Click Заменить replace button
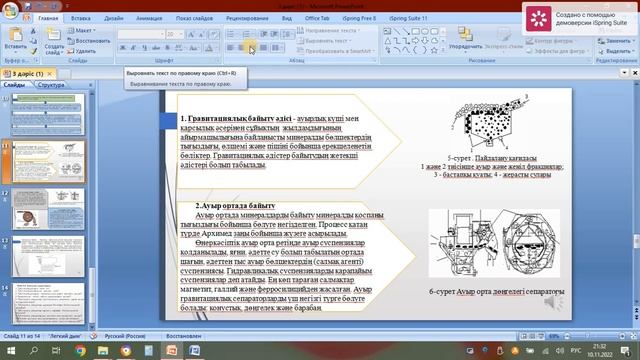Image resolution: width=640 pixels, height=360 pixels. [617, 41]
